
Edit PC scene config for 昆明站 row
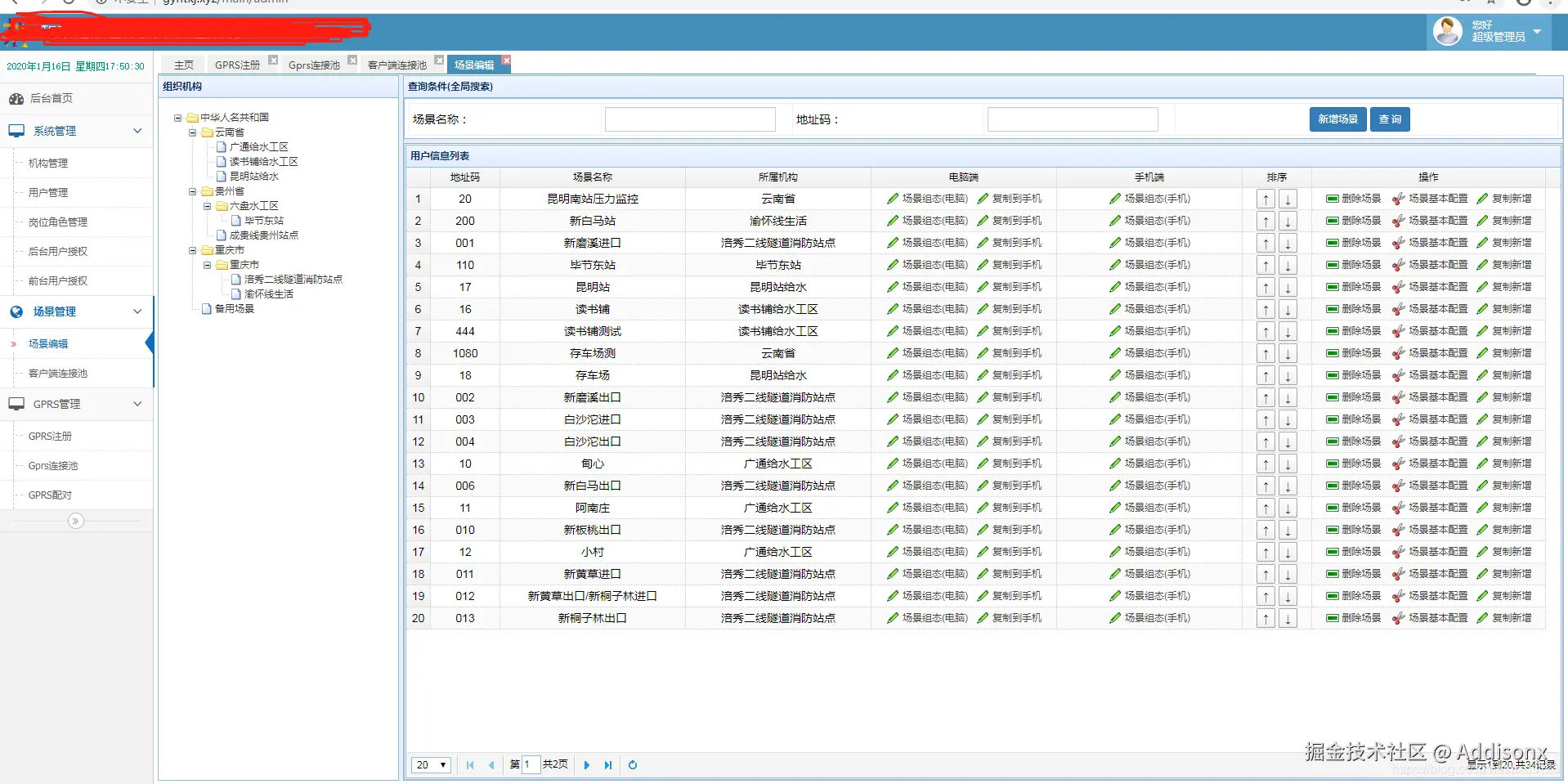(927, 287)
